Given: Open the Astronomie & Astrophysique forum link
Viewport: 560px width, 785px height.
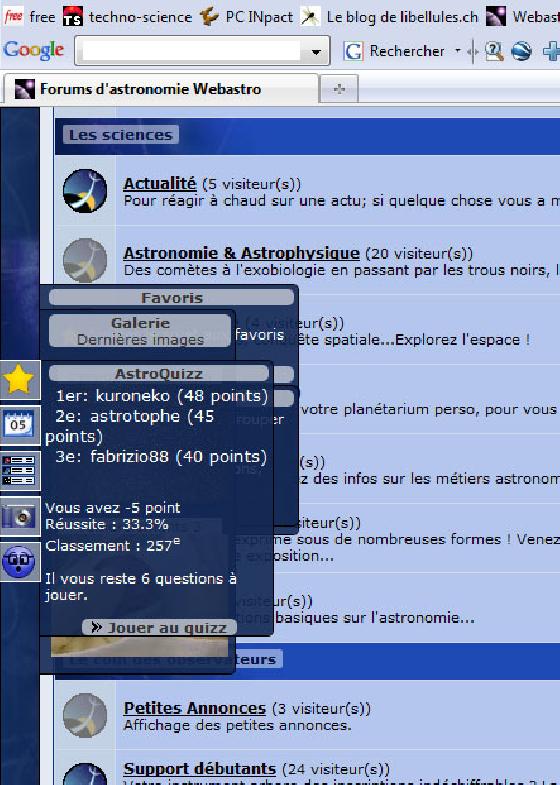Looking at the screenshot, I should (241, 253).
